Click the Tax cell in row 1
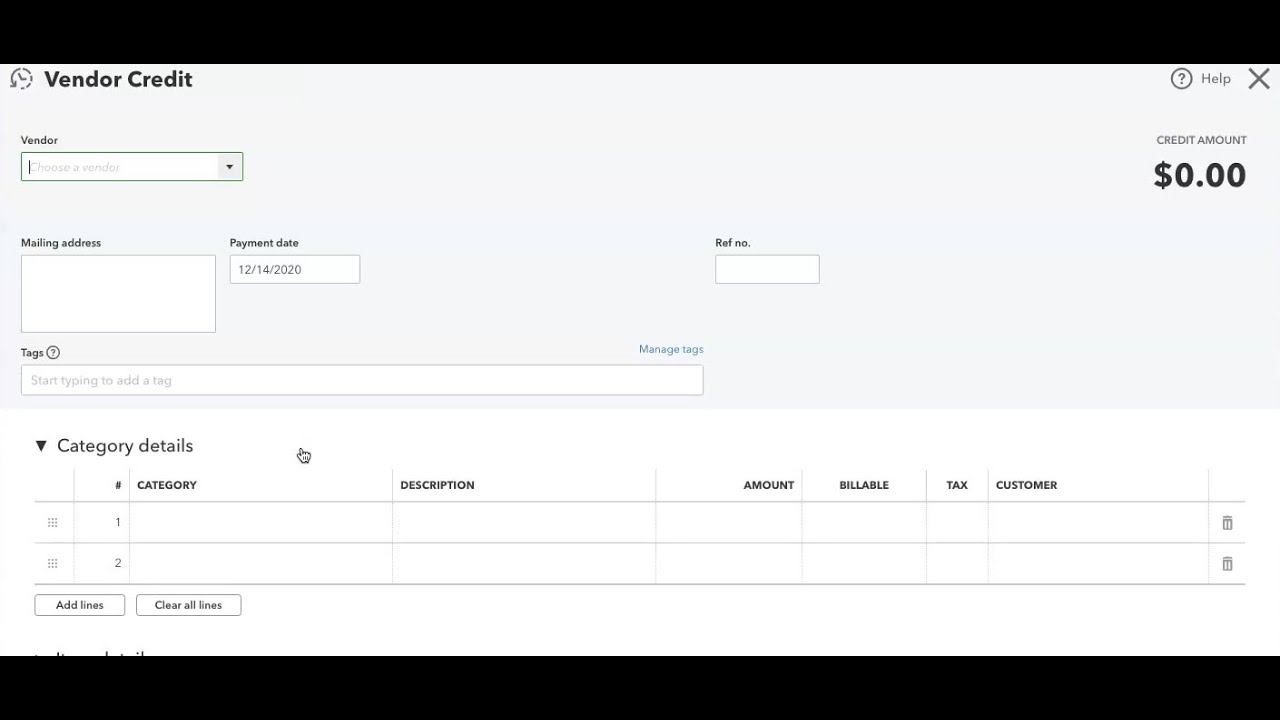 [957, 523]
